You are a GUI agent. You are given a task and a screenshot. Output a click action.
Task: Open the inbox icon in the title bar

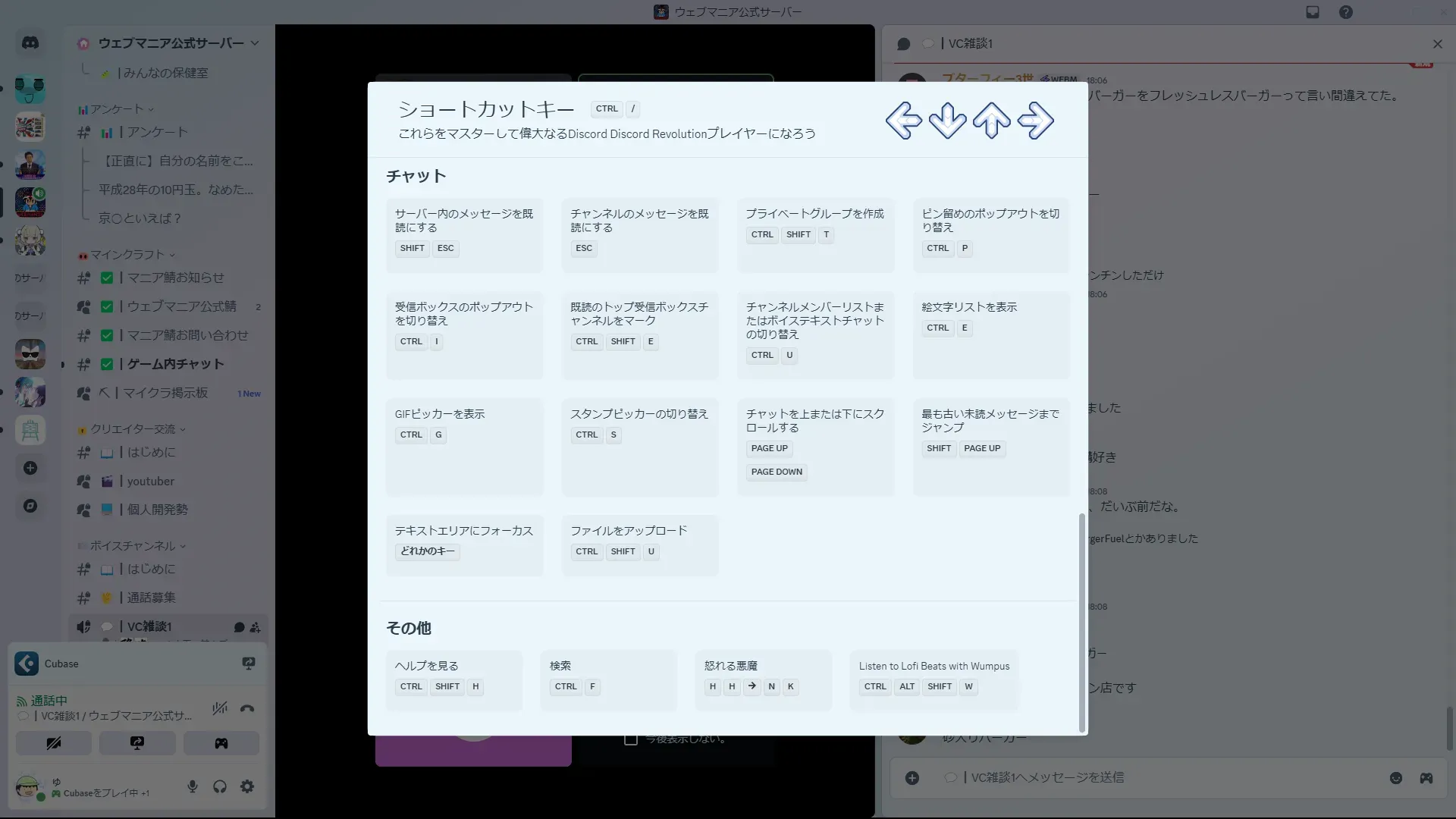click(1313, 12)
